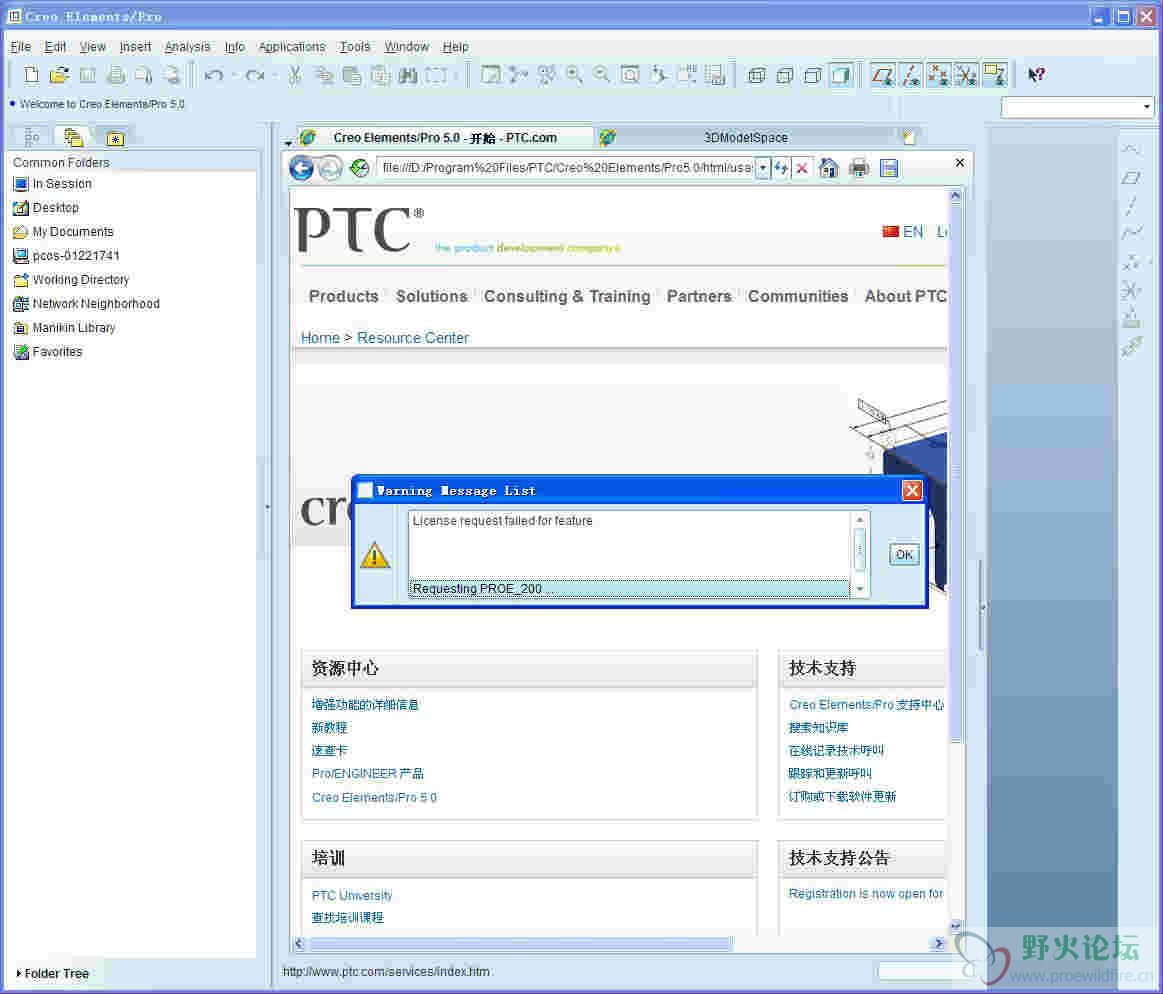
Task: Select the Manikin Library folder
Action: click(x=65, y=328)
